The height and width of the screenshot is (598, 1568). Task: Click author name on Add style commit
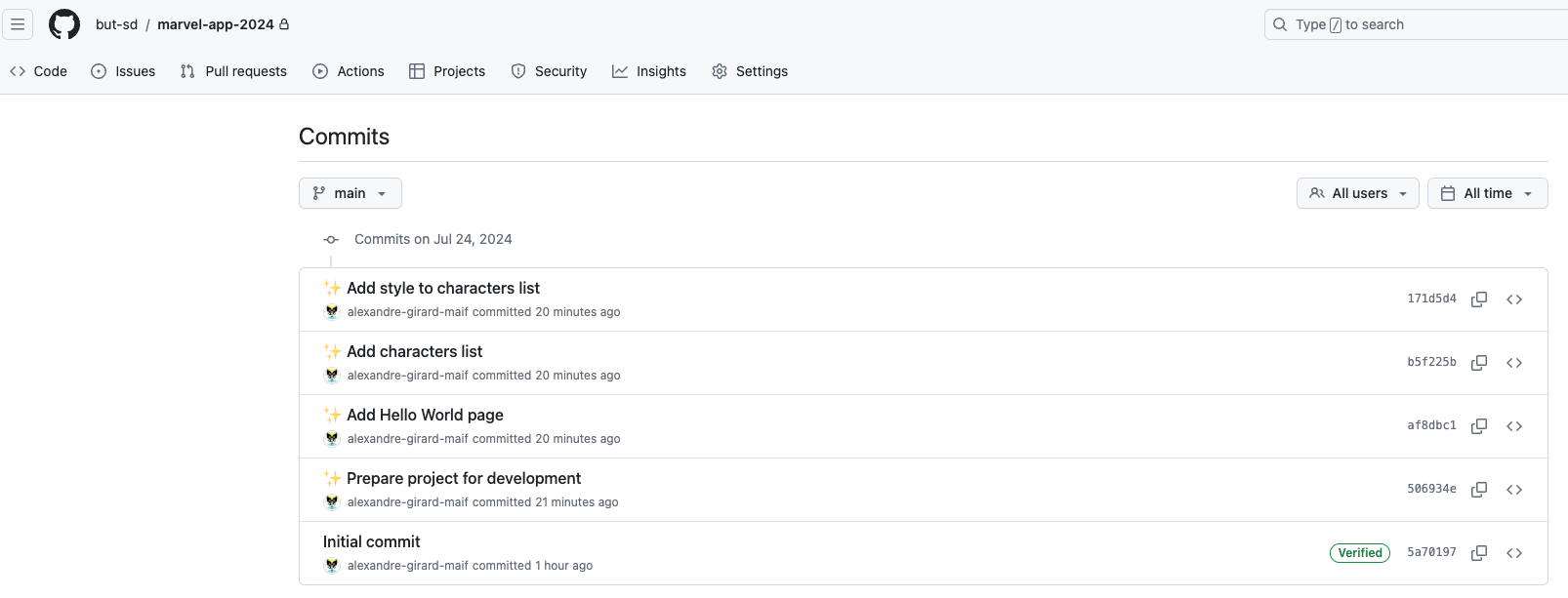pyautogui.click(x=408, y=312)
